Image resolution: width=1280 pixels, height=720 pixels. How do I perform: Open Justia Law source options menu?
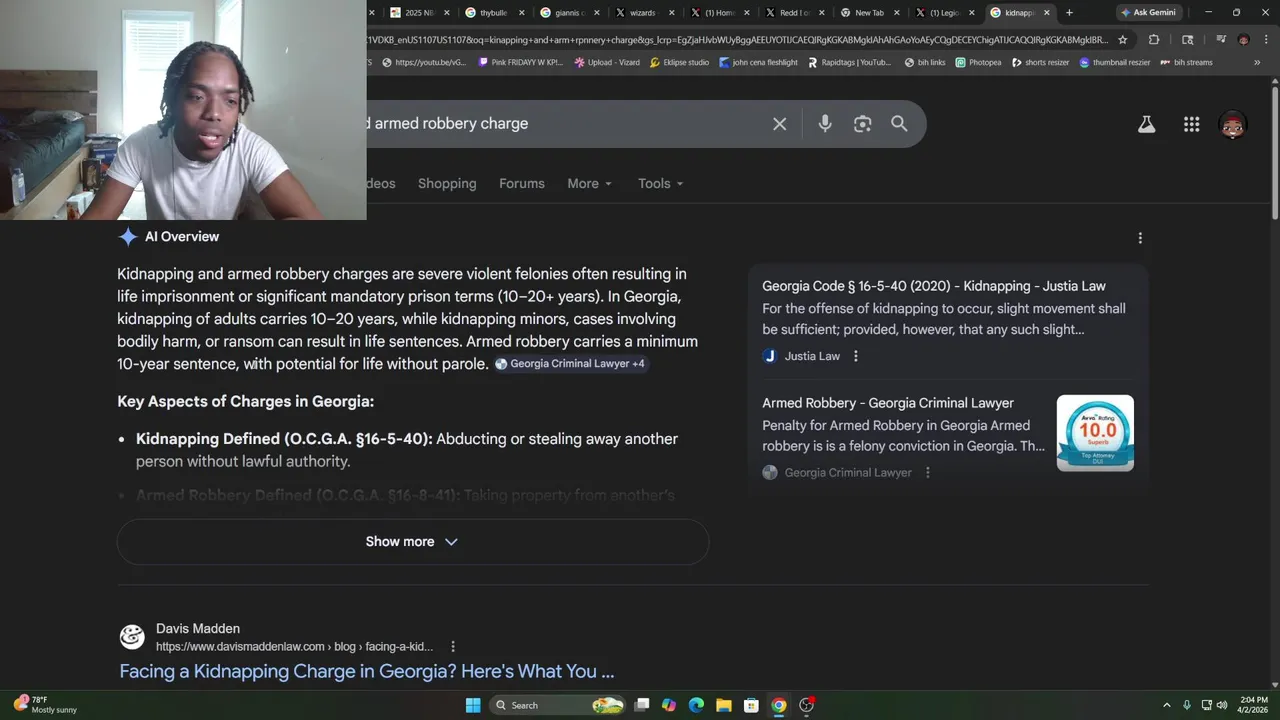855,356
